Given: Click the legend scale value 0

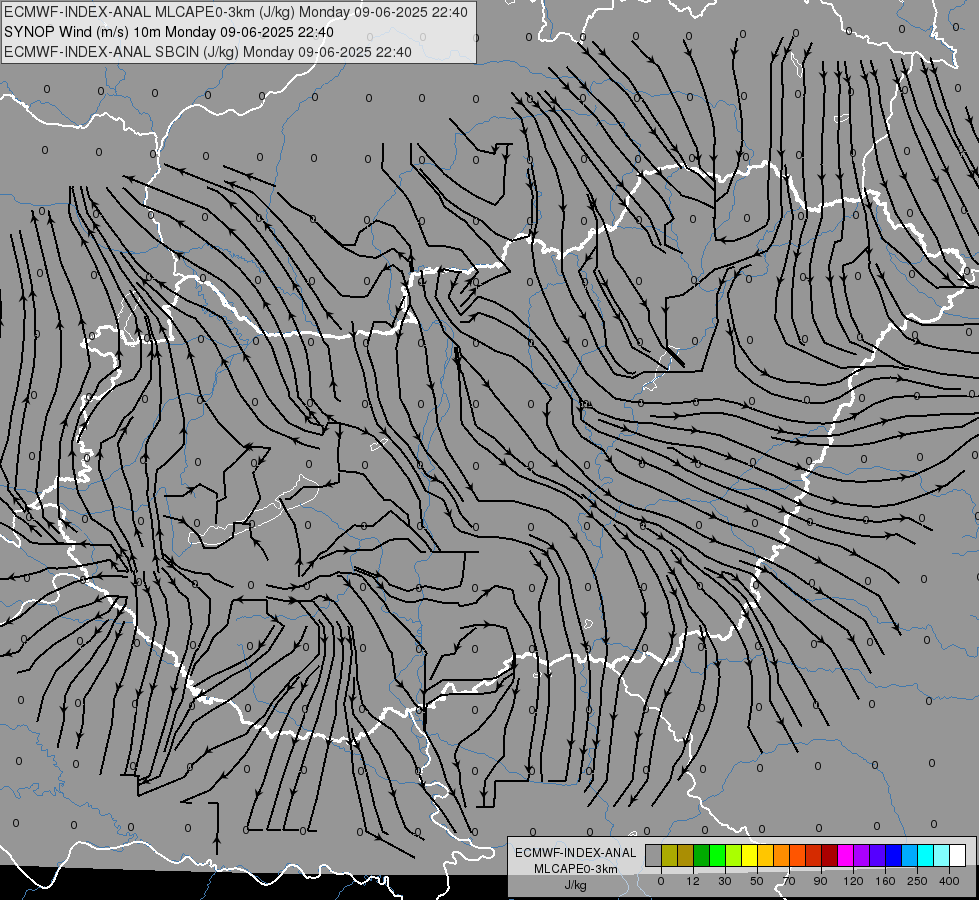Looking at the screenshot, I should click(x=661, y=881).
